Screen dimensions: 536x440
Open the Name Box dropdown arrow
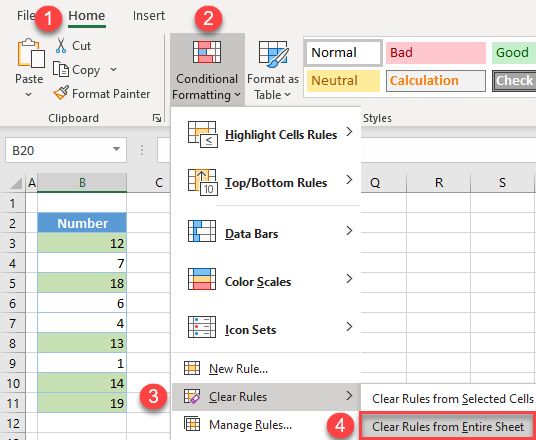(116, 149)
